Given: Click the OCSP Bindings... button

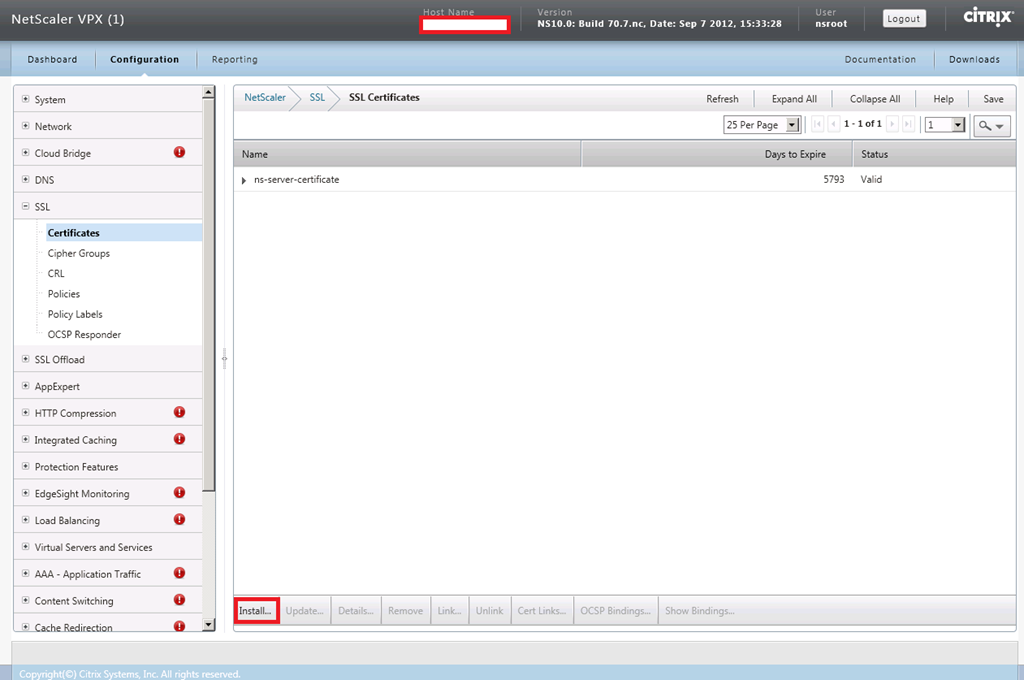Looking at the screenshot, I should (x=615, y=611).
